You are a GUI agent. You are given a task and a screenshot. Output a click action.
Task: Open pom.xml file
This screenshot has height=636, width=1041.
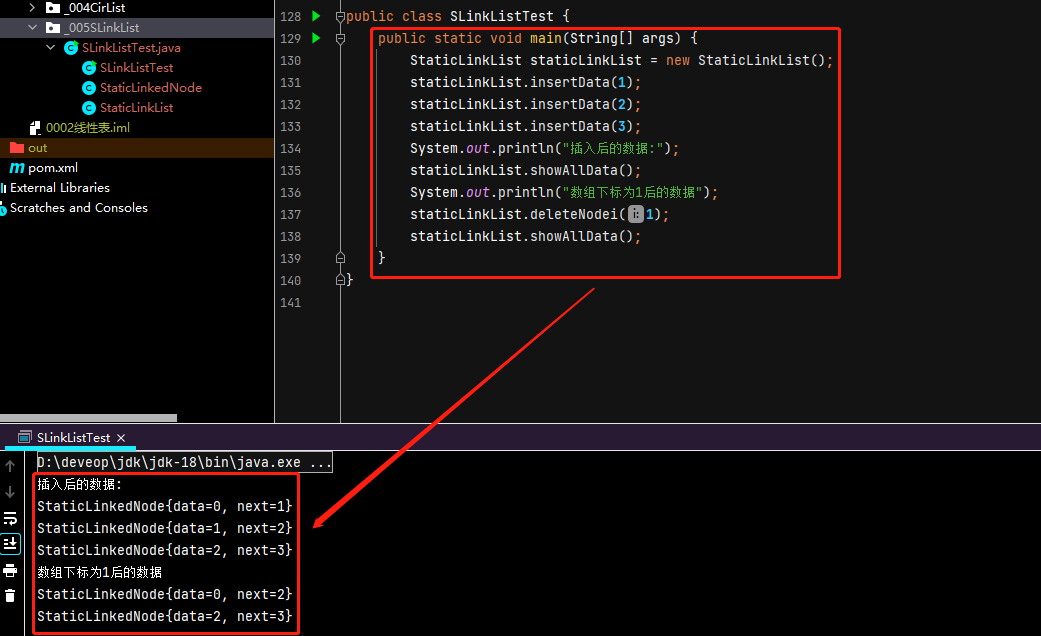coord(52,168)
